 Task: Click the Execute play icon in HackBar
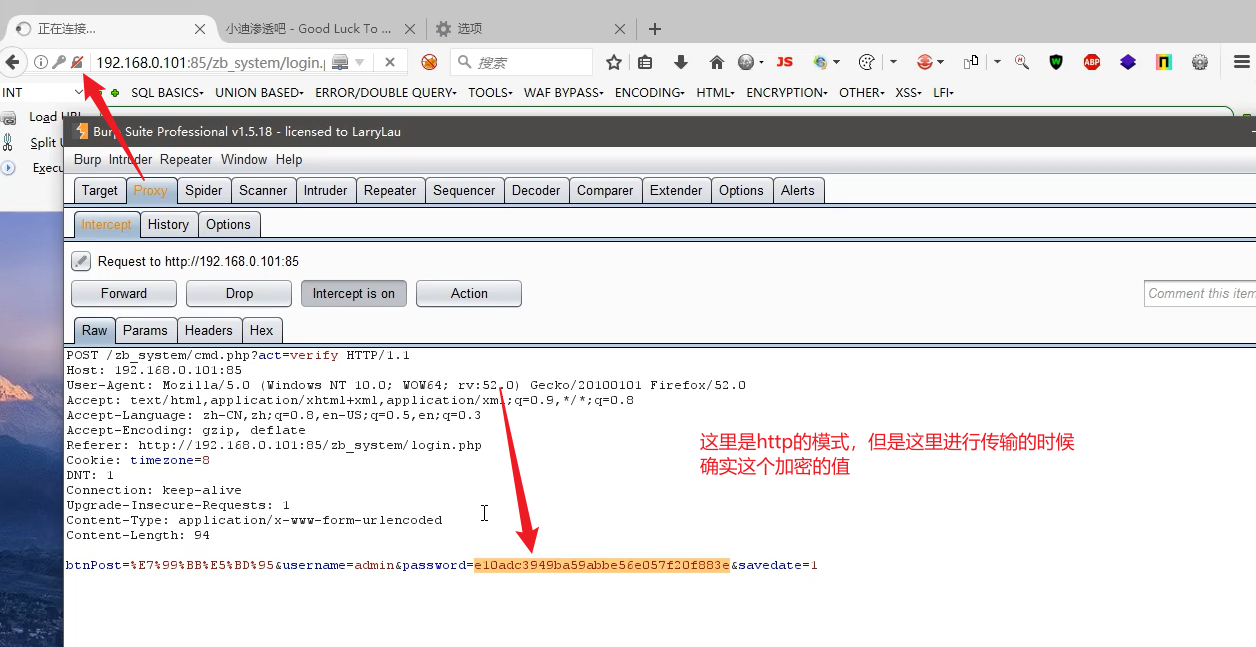tap(9, 168)
